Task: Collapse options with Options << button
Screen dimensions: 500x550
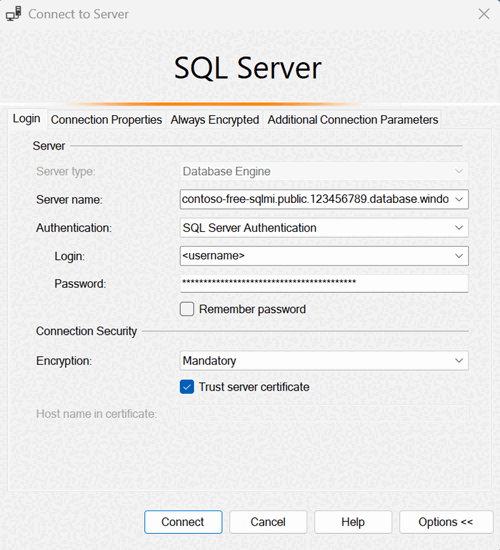Action: [446, 522]
